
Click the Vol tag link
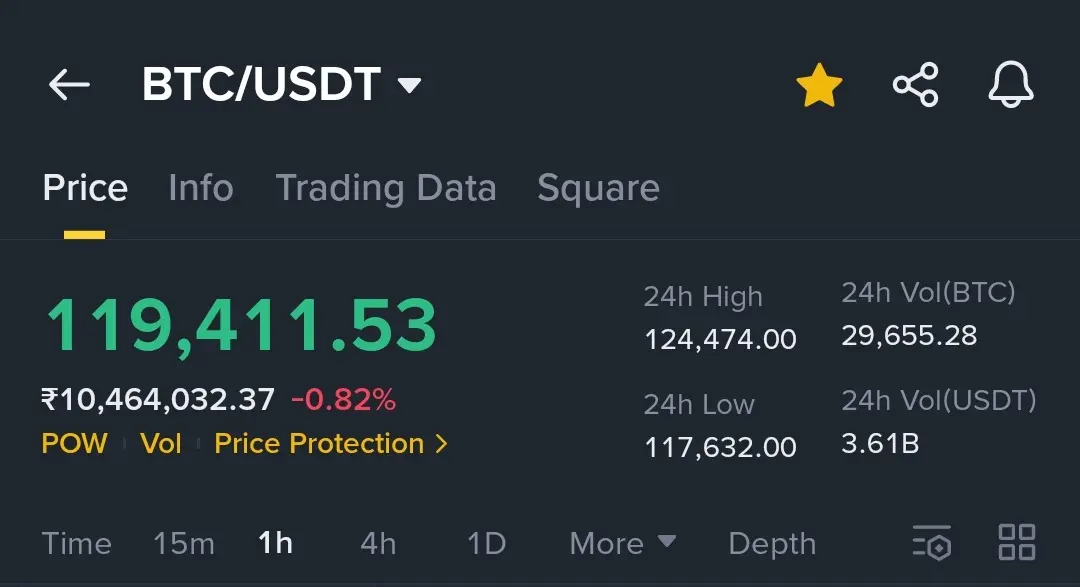tap(160, 444)
